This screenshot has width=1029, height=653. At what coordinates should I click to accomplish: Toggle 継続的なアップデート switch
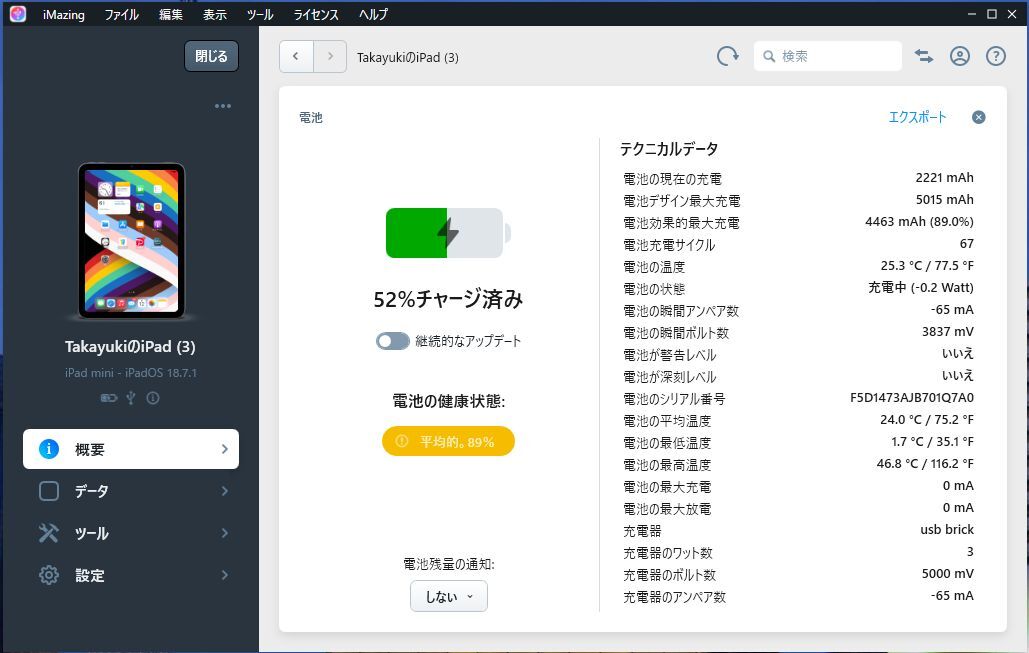pyautogui.click(x=392, y=341)
